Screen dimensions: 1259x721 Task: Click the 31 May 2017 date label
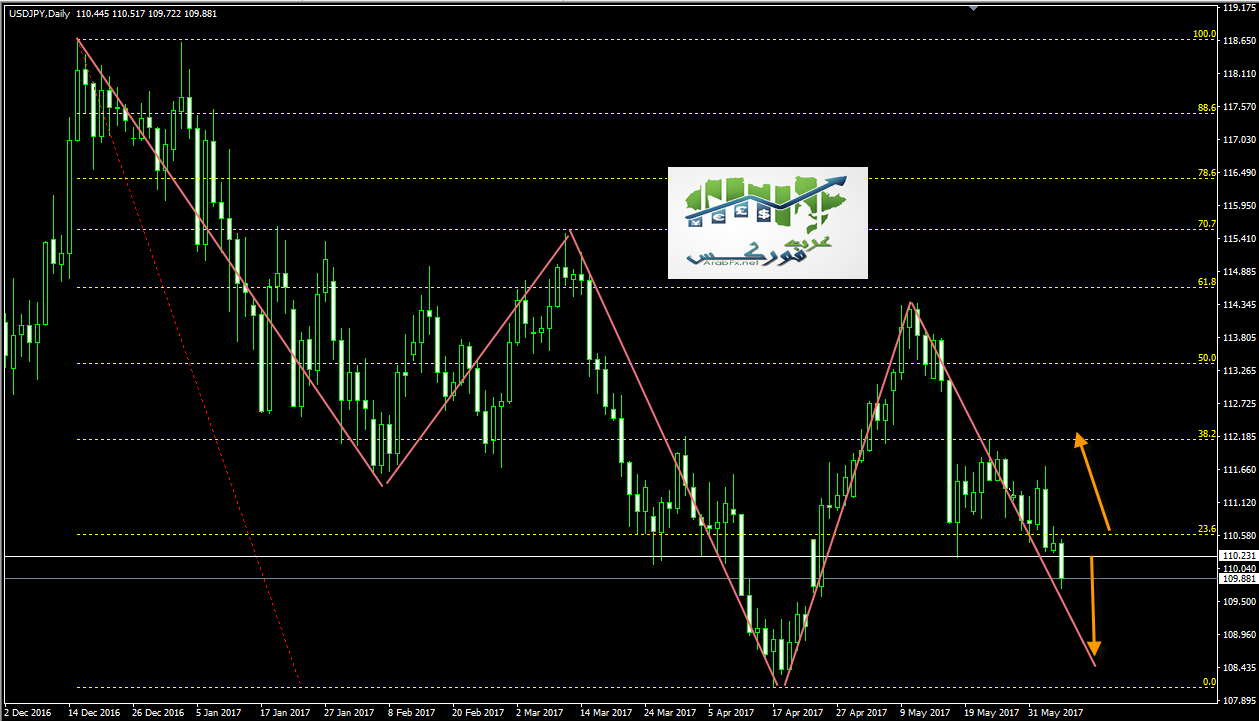pos(1055,713)
